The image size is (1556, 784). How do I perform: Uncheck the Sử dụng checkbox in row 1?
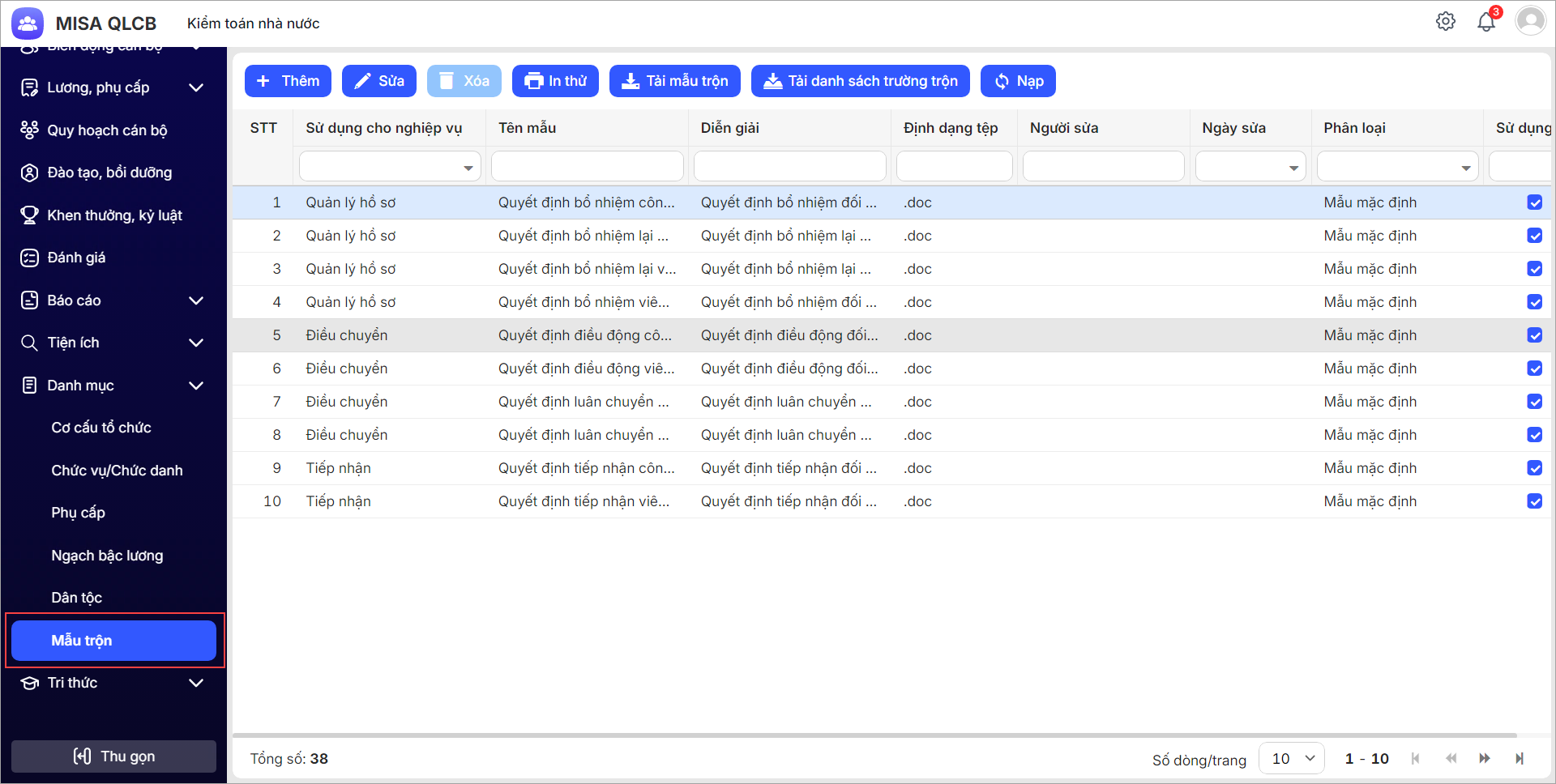coord(1534,202)
